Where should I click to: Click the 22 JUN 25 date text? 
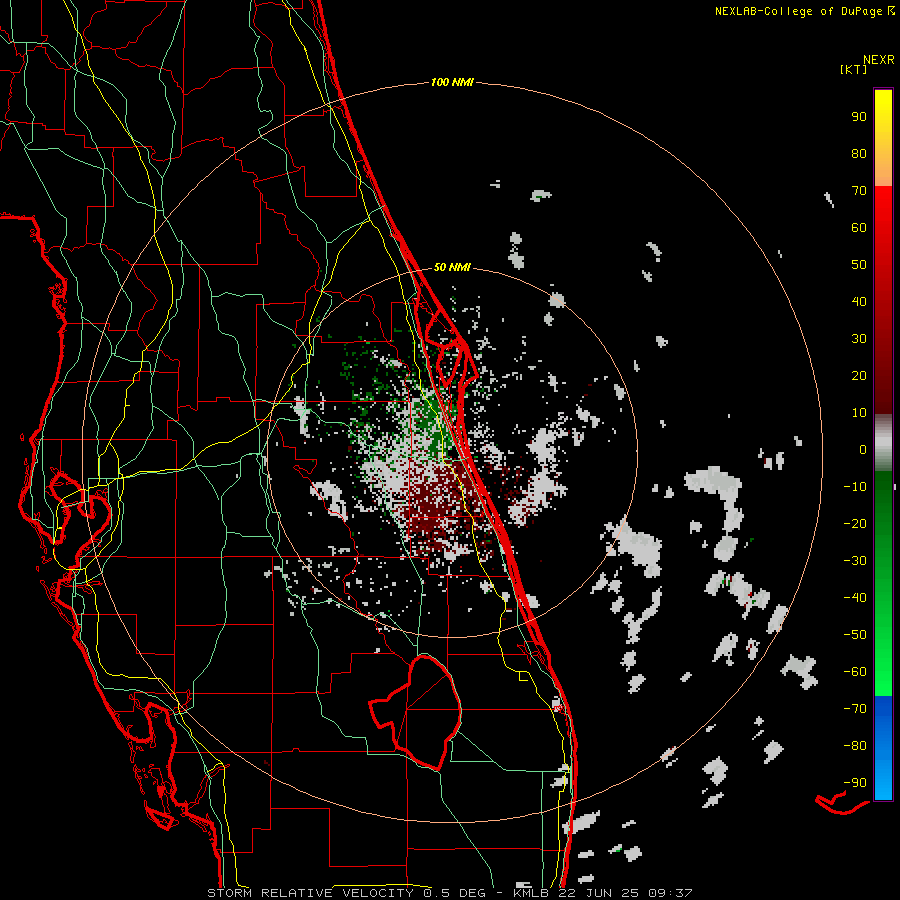599,893
